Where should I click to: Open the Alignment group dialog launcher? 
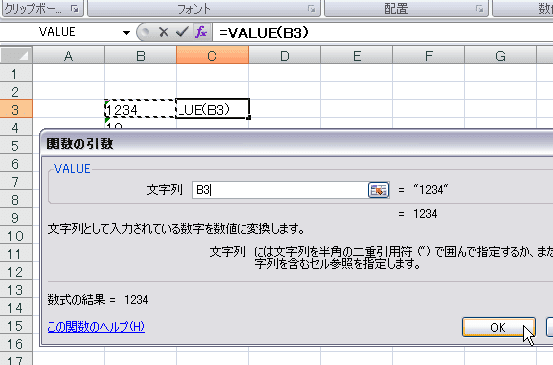(x=479, y=8)
